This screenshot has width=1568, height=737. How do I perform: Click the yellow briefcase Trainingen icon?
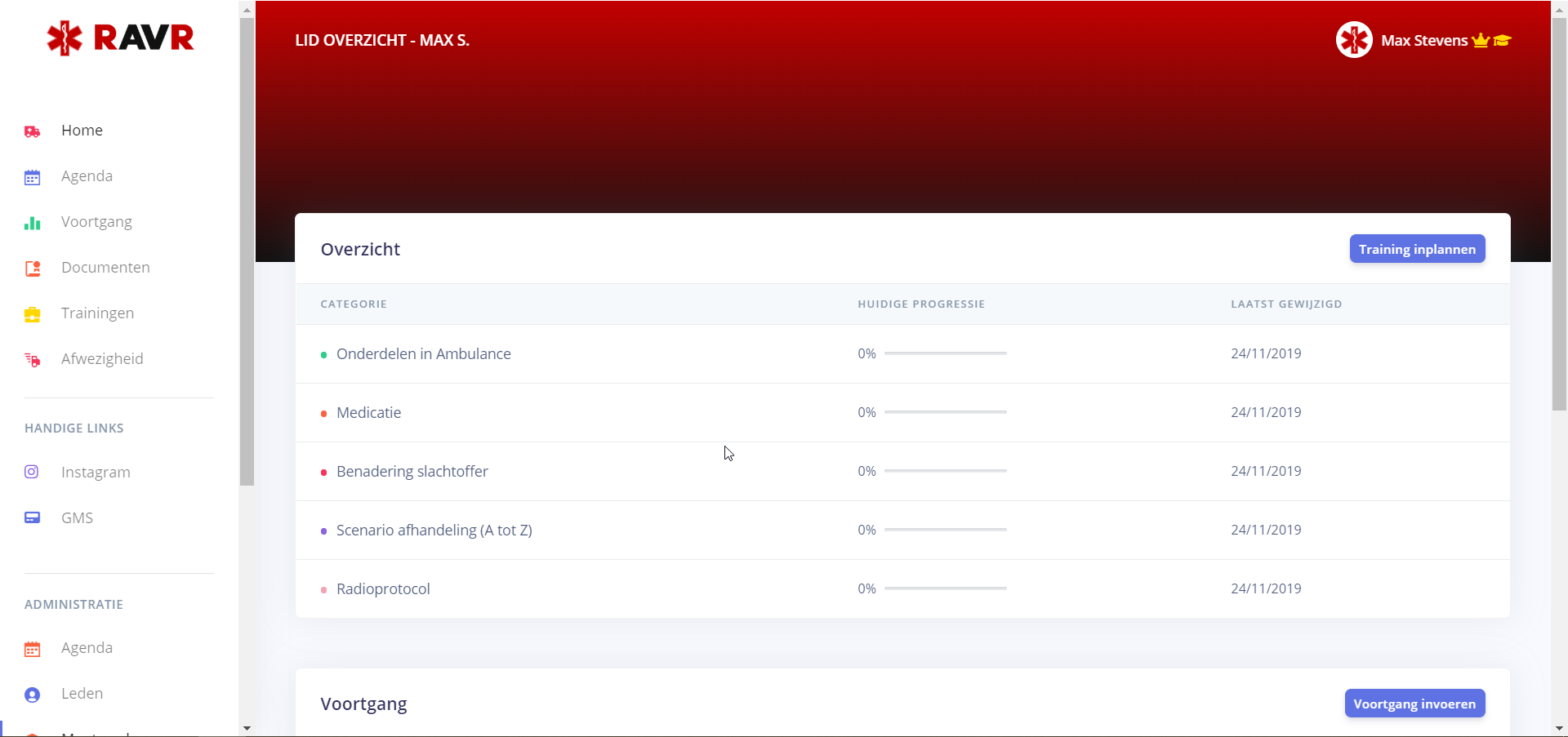pyautogui.click(x=33, y=314)
